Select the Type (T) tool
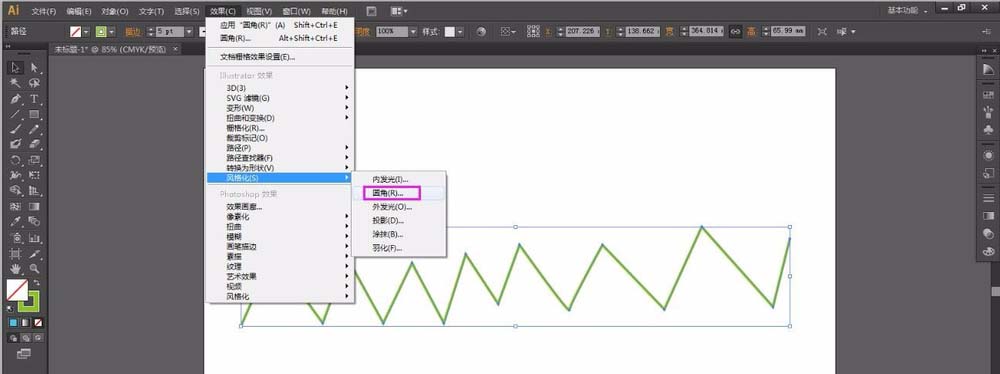This screenshot has height=374, width=1000. tap(34, 99)
